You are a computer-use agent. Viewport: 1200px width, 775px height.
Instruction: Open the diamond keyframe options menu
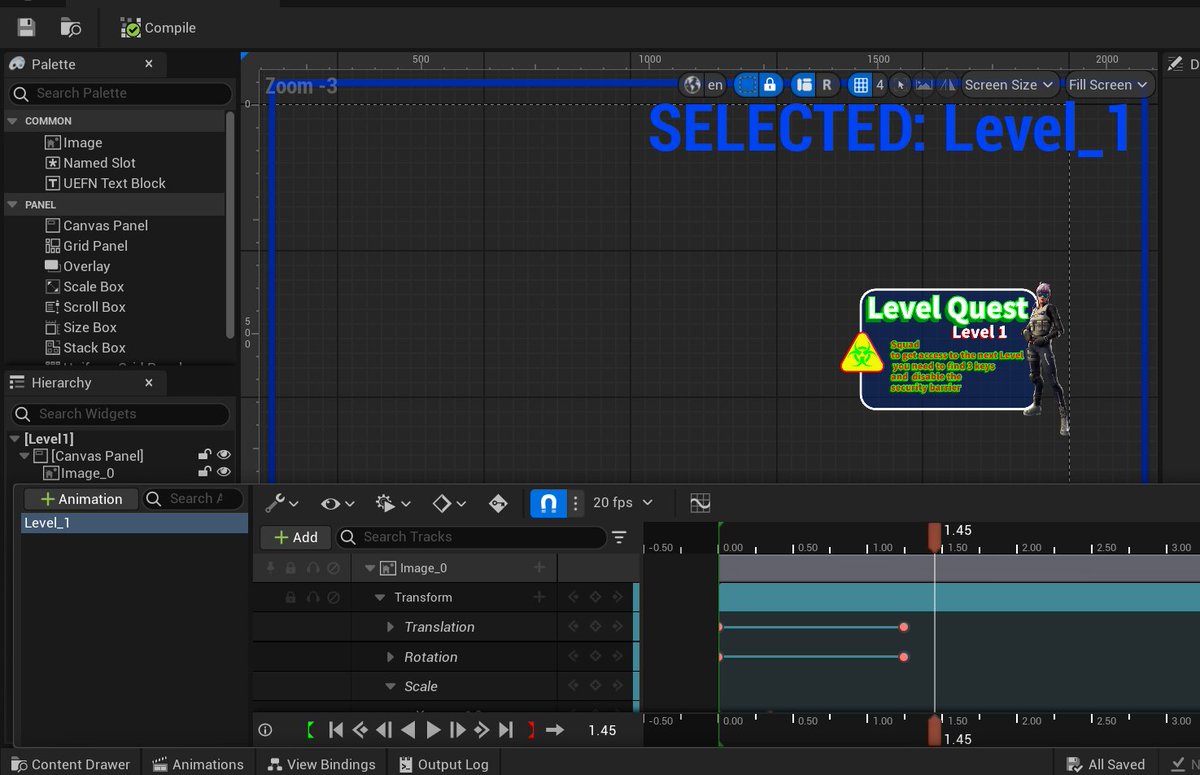[449, 503]
